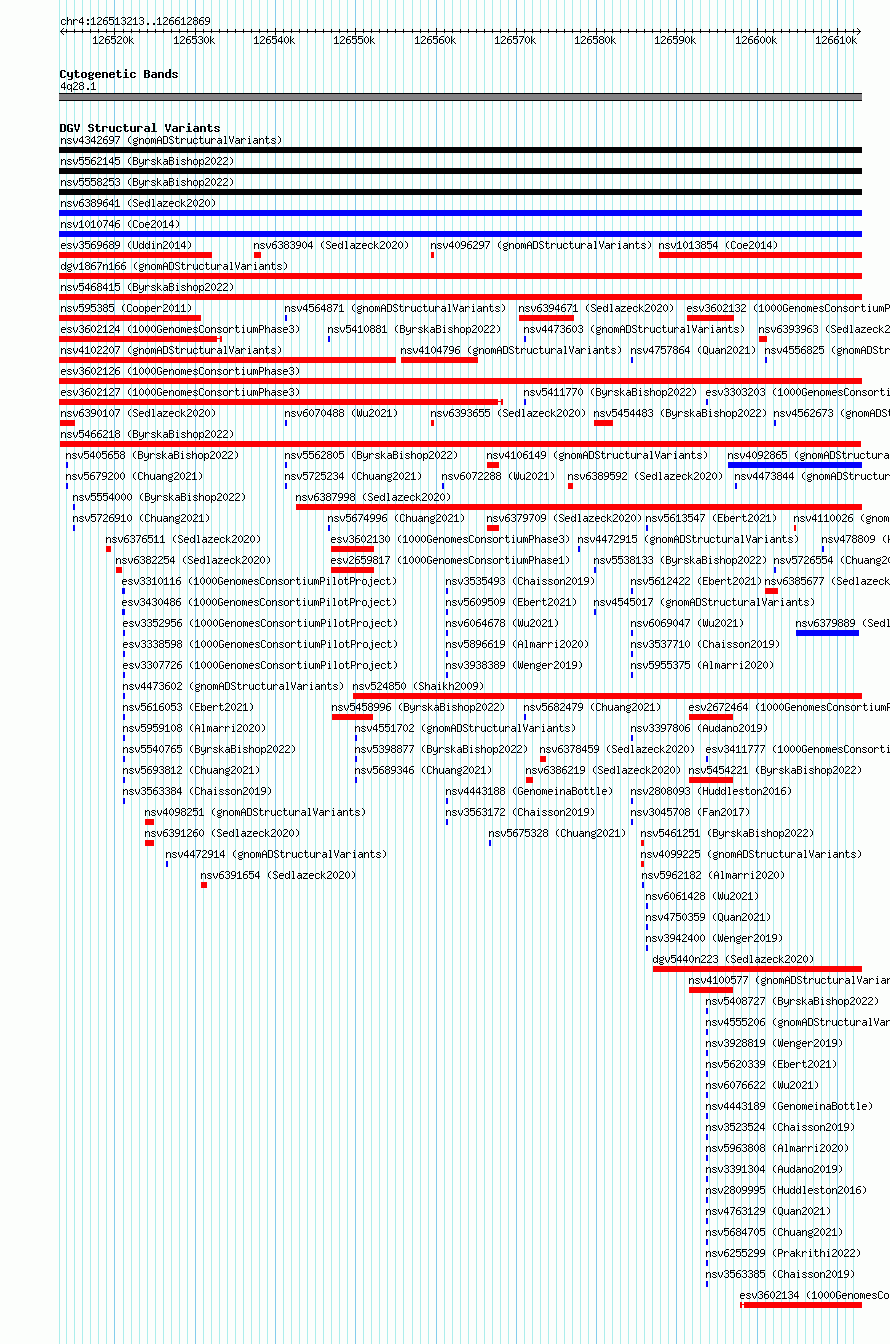Select esv3569689 Uddin2014 variant
This screenshot has height=1344, width=890.
pyautogui.click(x=126, y=245)
